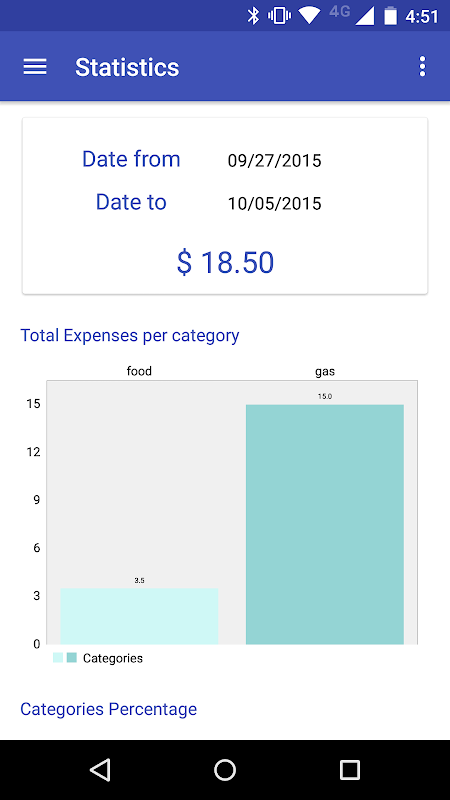
Task: Tap the vibrate mode status icon
Action: pyautogui.click(x=279, y=16)
